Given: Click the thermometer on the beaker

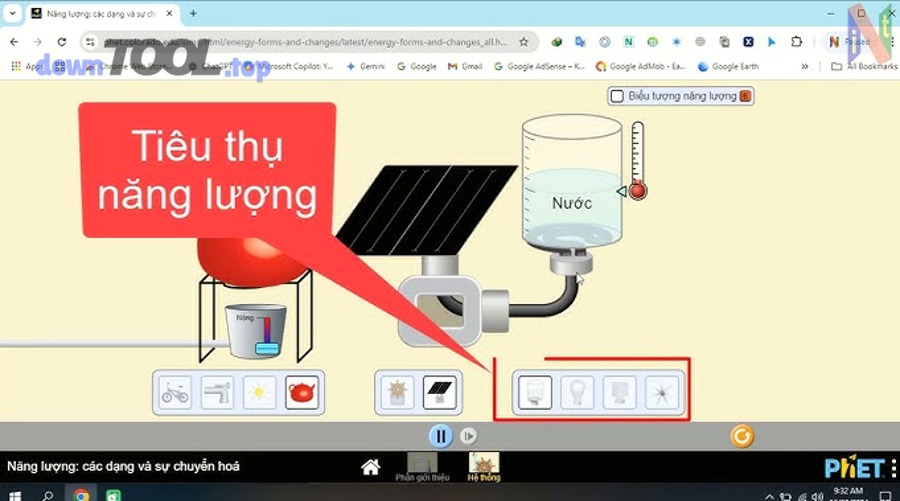Looking at the screenshot, I should pos(638,161).
